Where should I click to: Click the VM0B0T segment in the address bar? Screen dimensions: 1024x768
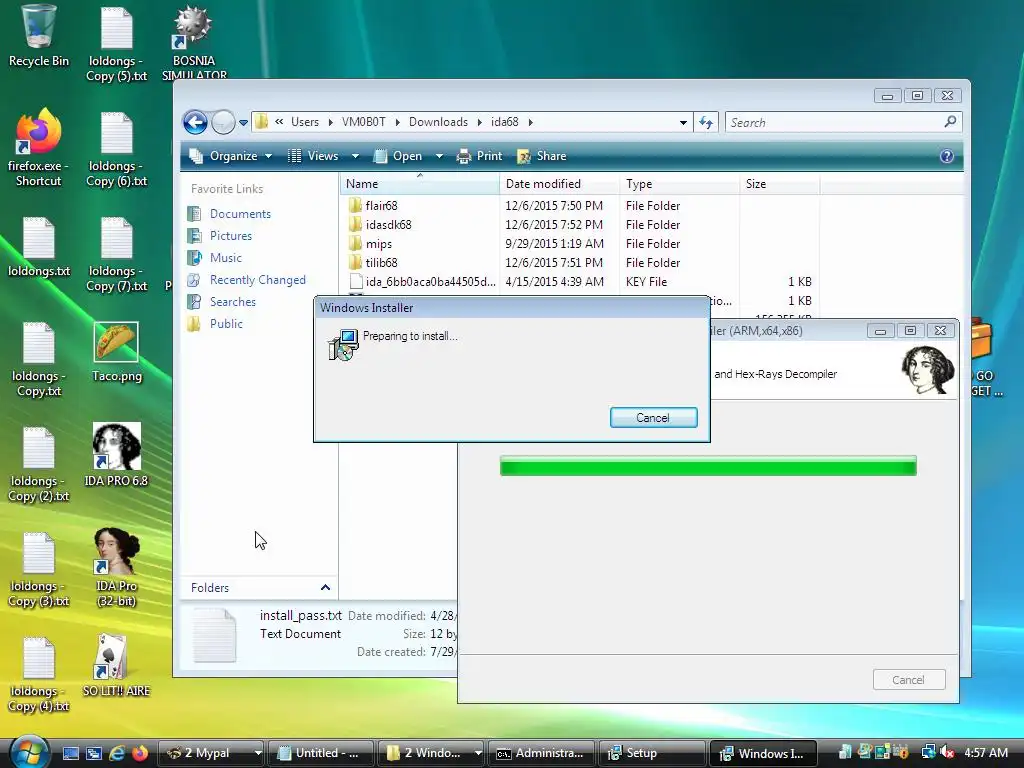point(364,122)
